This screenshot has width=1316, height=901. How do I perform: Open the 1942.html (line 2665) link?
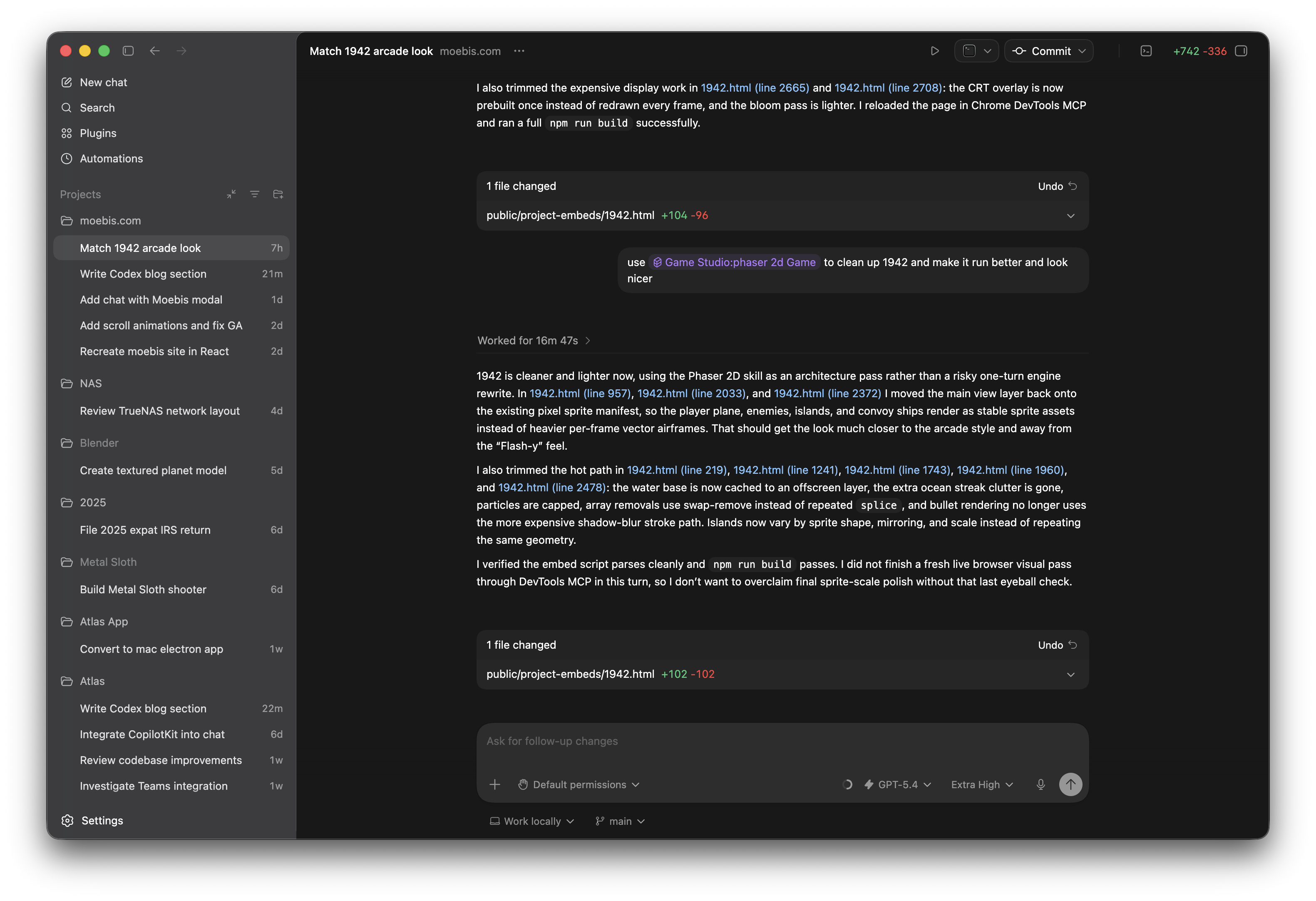(755, 88)
